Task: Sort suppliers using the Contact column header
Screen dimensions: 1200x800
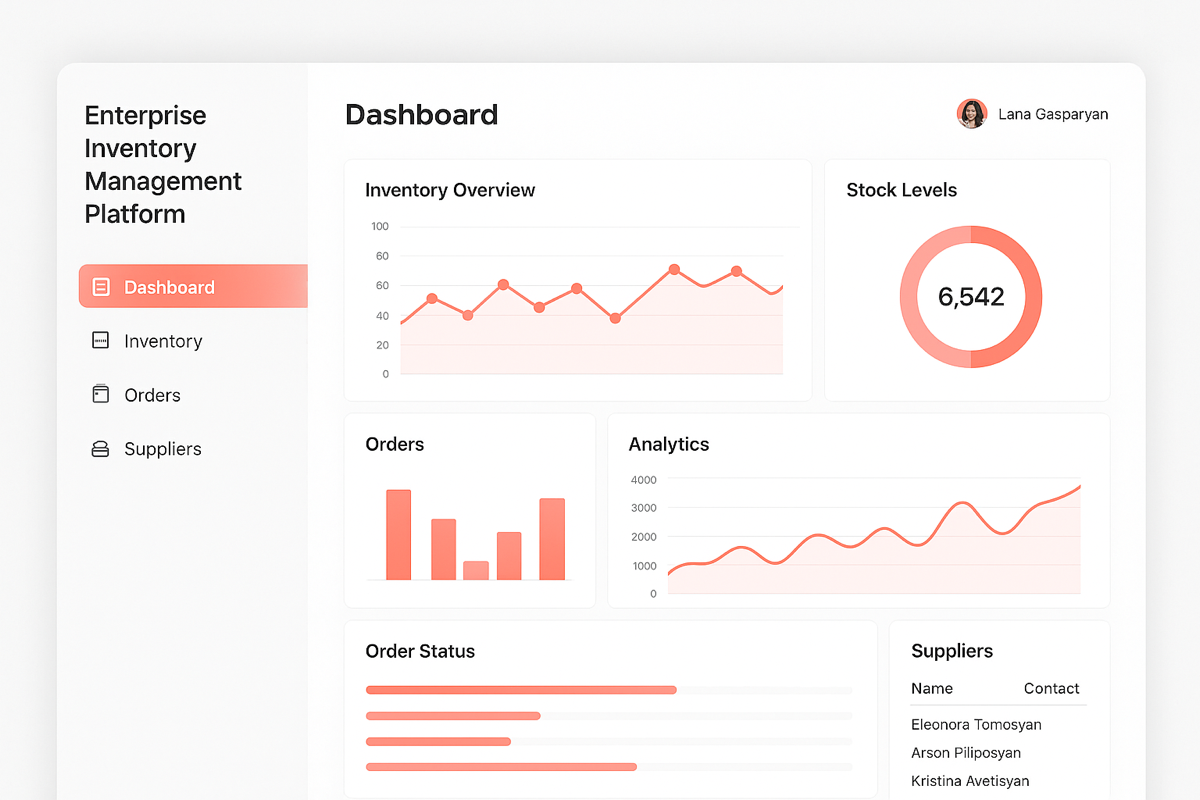Action: pyautogui.click(x=1051, y=688)
